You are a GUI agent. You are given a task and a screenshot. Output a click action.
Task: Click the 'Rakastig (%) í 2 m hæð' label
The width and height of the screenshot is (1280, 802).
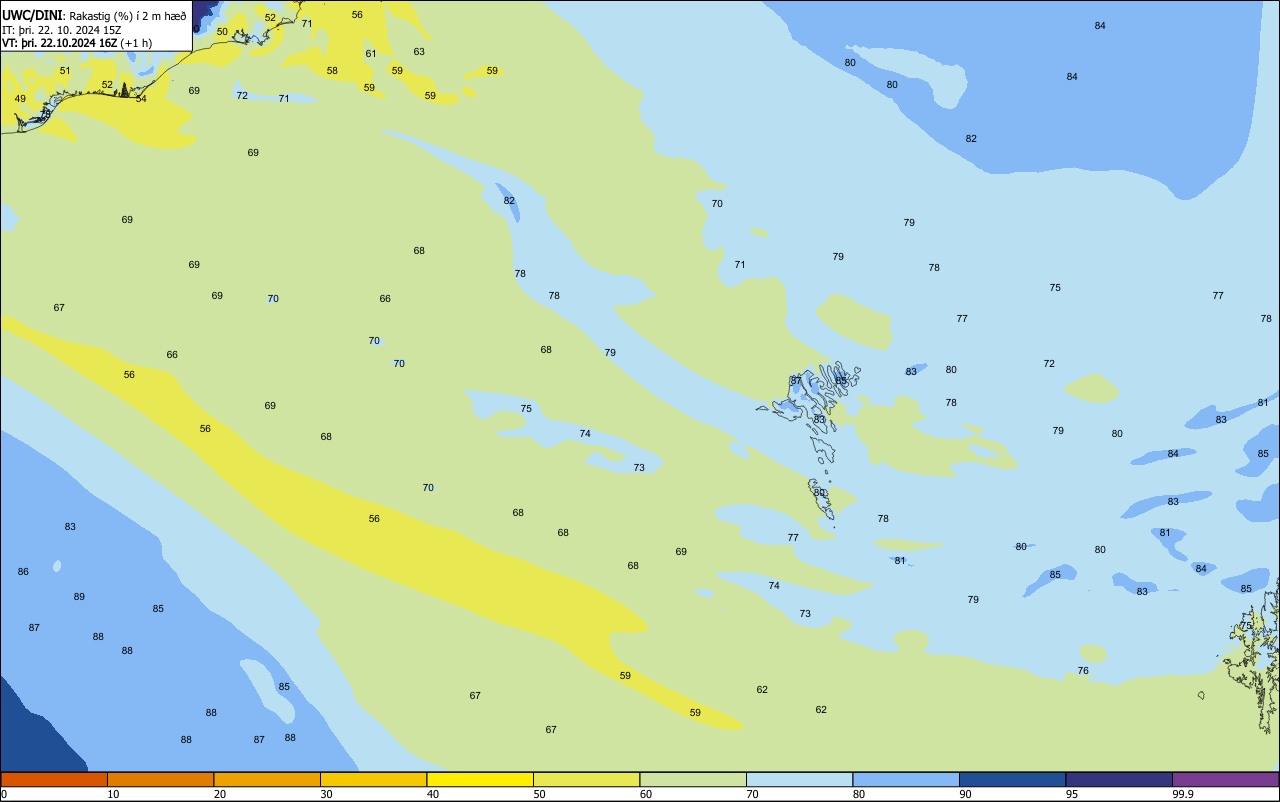coord(127,16)
